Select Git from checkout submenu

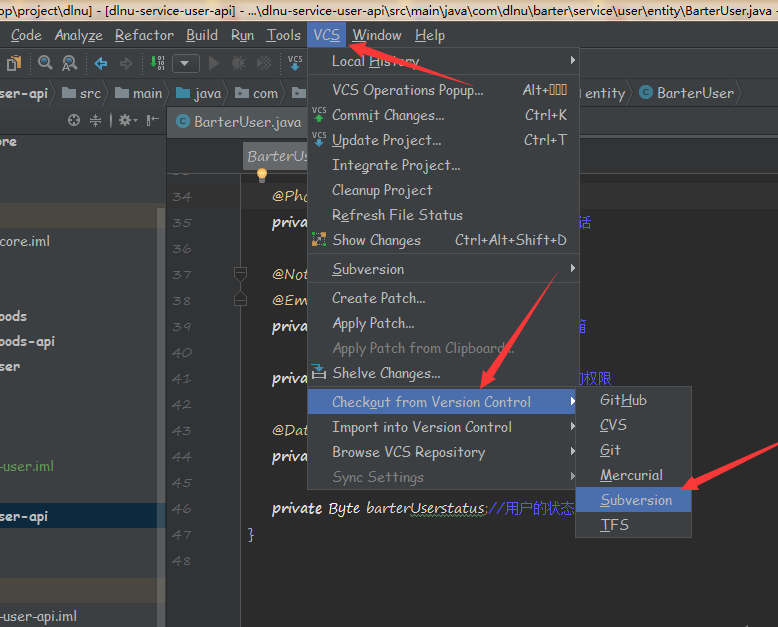[x=610, y=450]
